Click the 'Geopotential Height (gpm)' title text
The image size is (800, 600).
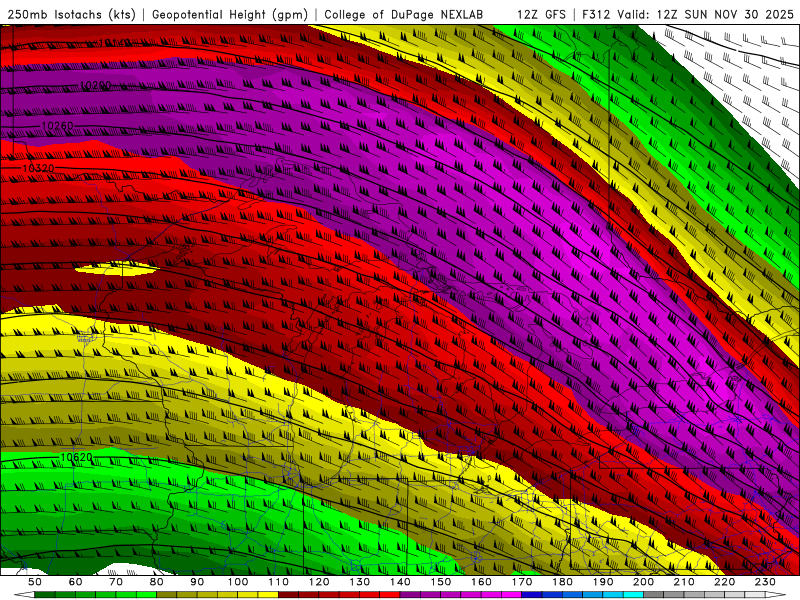(230, 15)
